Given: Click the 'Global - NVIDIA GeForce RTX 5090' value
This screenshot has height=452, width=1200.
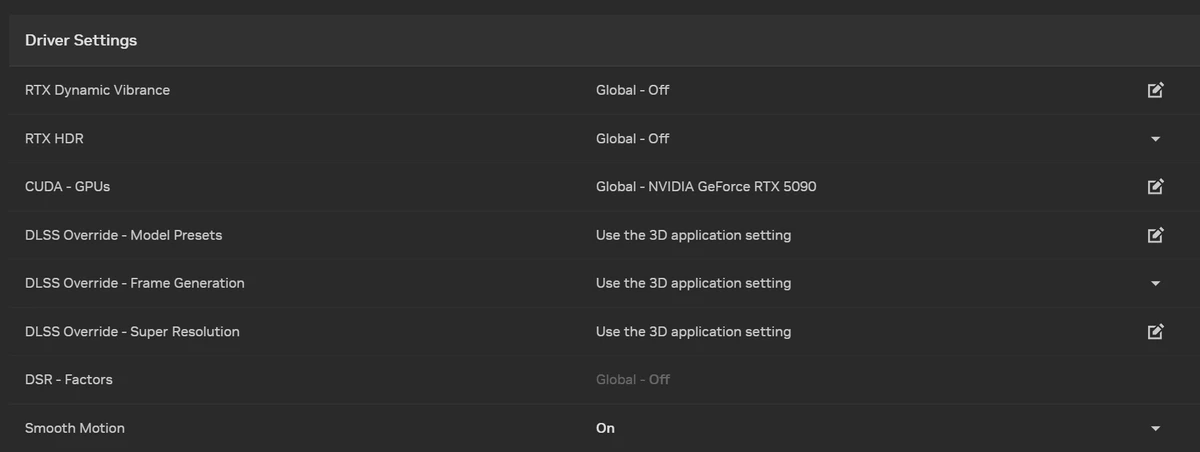Looking at the screenshot, I should tap(706, 187).
